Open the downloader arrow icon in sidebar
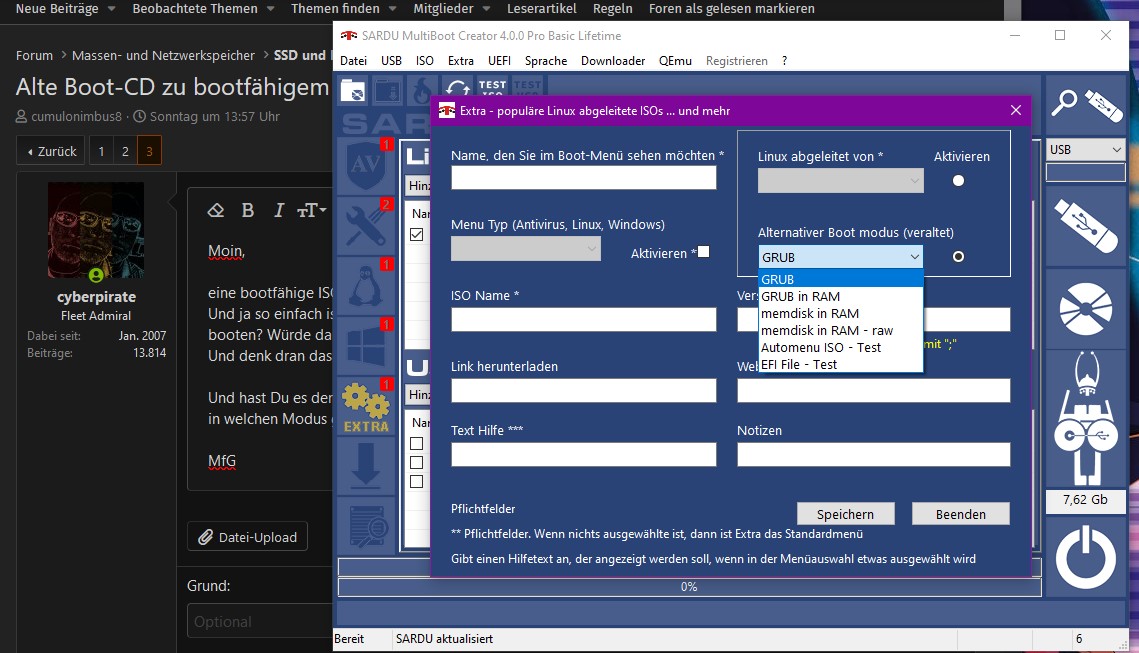This screenshot has width=1139, height=653. [x=365, y=466]
